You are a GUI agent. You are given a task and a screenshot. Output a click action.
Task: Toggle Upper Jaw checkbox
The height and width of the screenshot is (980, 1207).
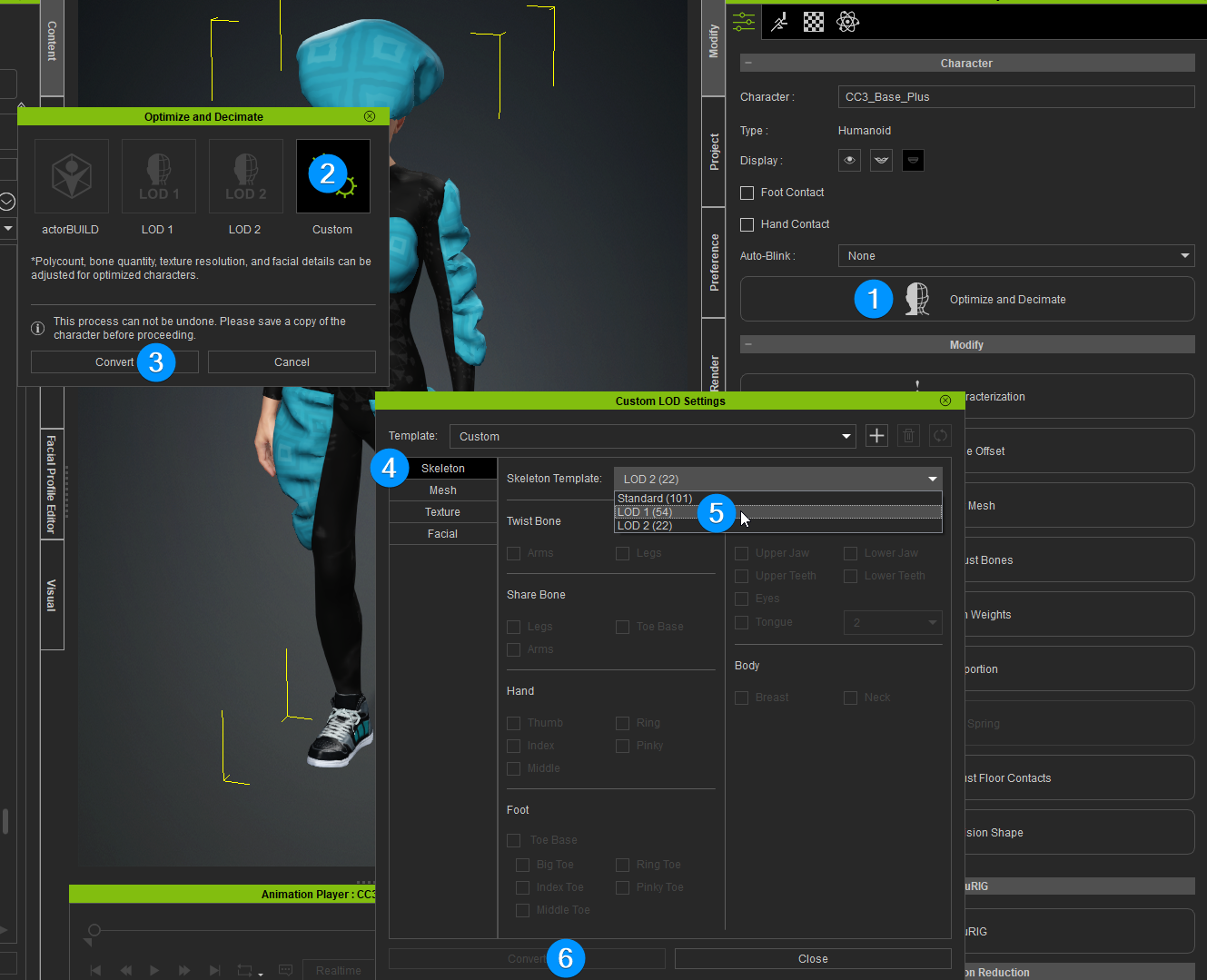click(741, 553)
